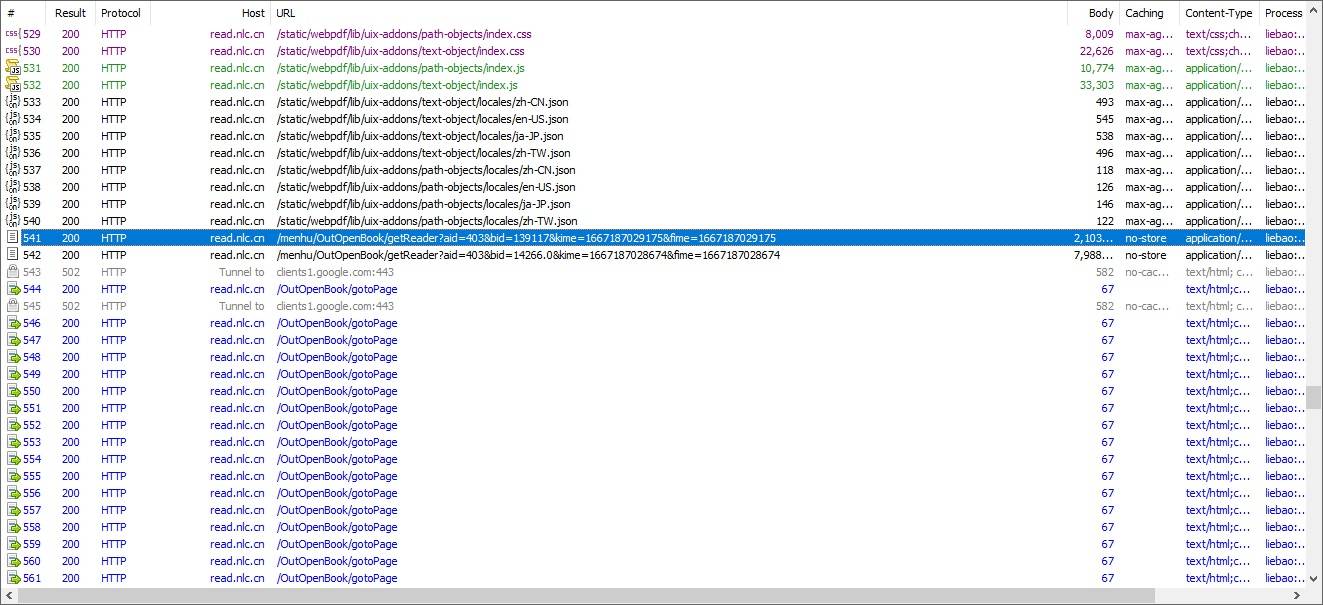
Task: Select the clients1.google.com tunnel row 543
Action: click(336, 272)
